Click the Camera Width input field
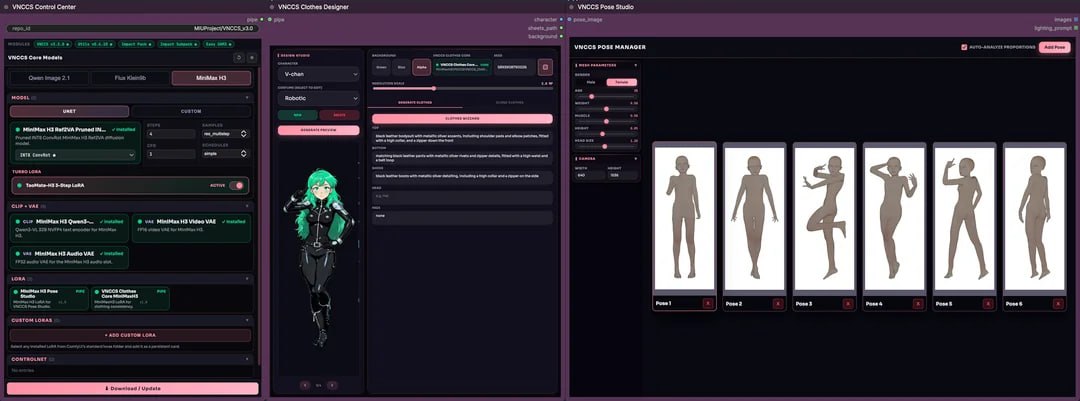Screen dimensions: 1080x401 click(590, 175)
